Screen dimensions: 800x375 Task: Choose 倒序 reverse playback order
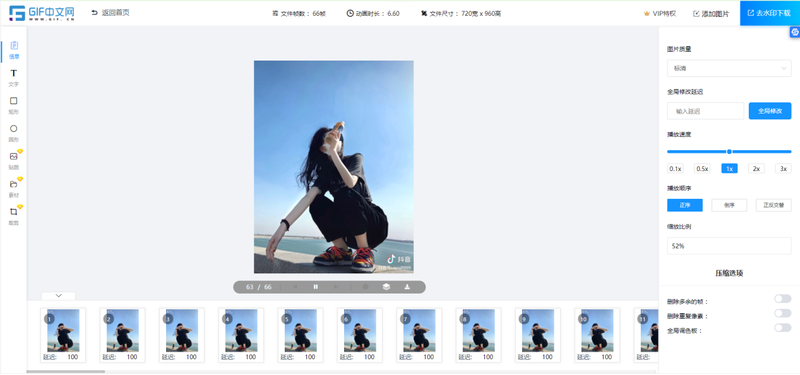pyautogui.click(x=729, y=205)
